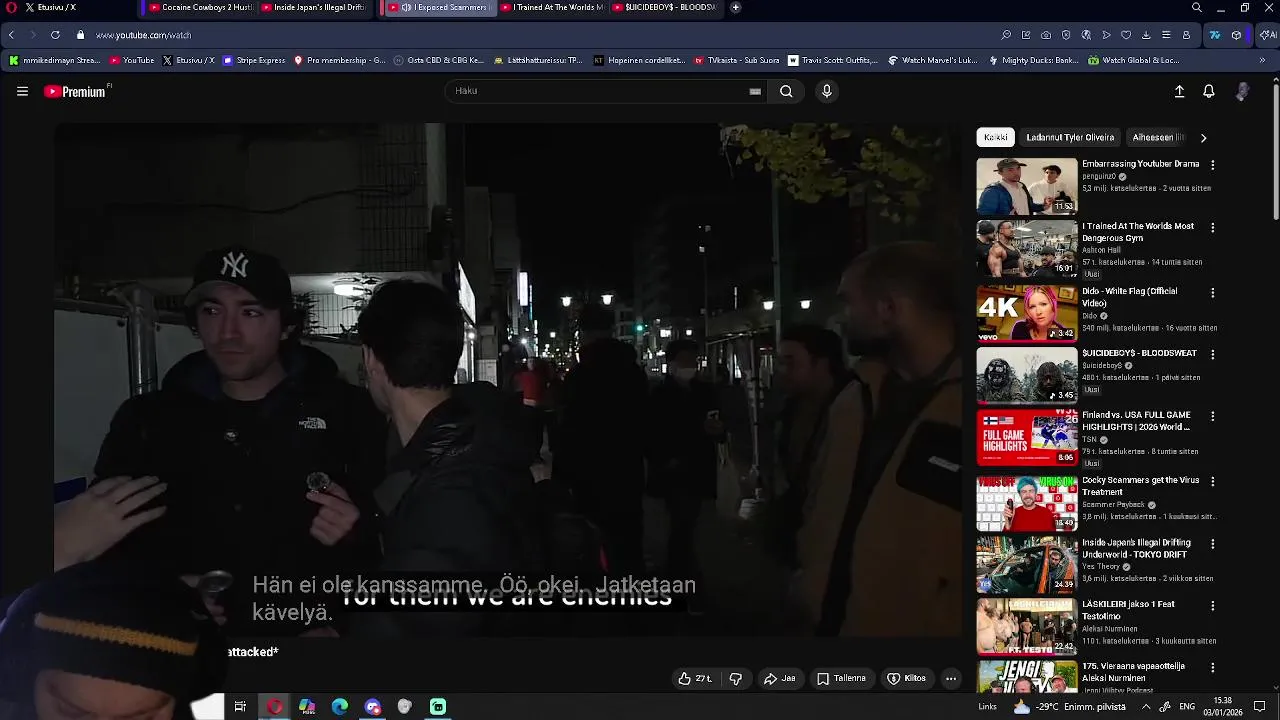Screen dimensions: 1280x720
Task: Open the taskbar clock 15.38
Action: [1223, 707]
